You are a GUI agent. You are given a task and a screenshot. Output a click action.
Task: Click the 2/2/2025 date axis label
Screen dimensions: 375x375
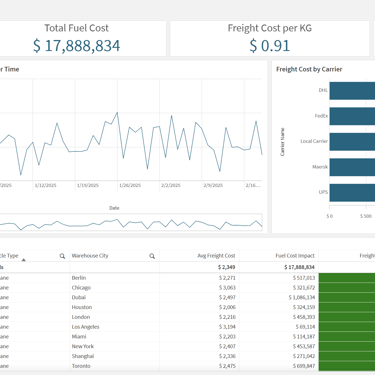point(171,185)
